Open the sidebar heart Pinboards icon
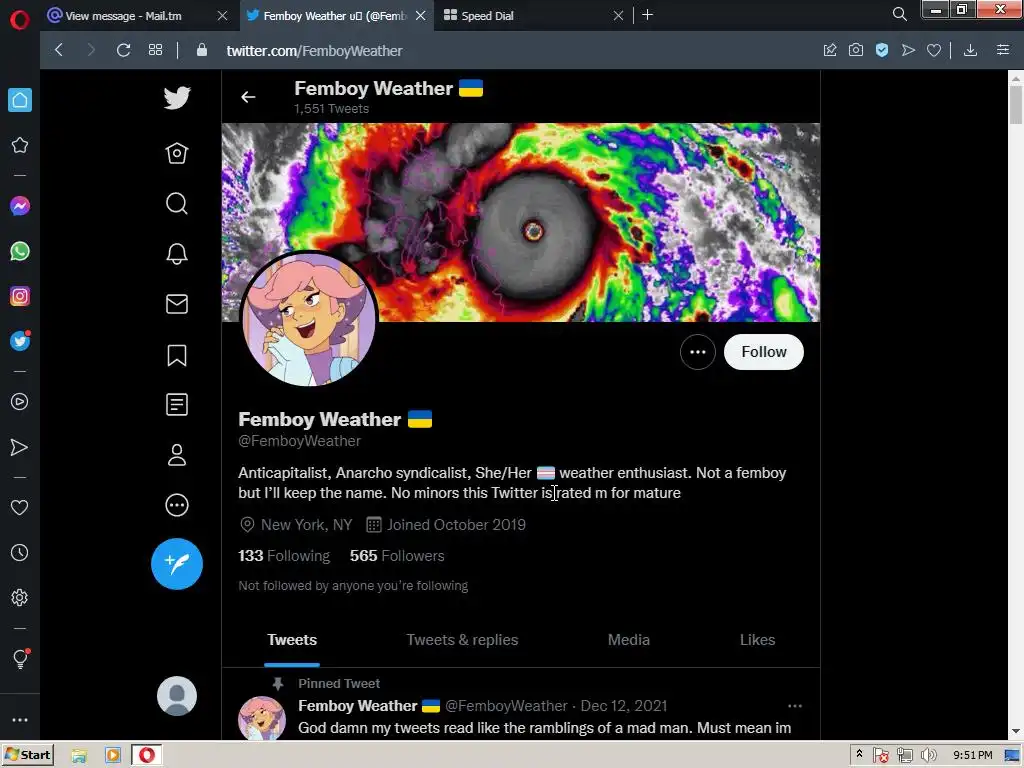This screenshot has width=1024, height=768. click(x=20, y=507)
